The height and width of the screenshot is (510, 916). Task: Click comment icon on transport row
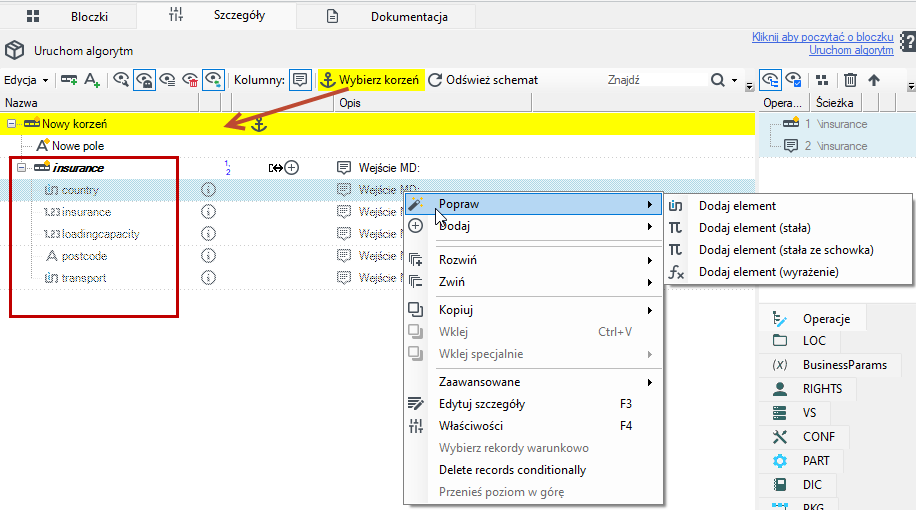[344, 278]
